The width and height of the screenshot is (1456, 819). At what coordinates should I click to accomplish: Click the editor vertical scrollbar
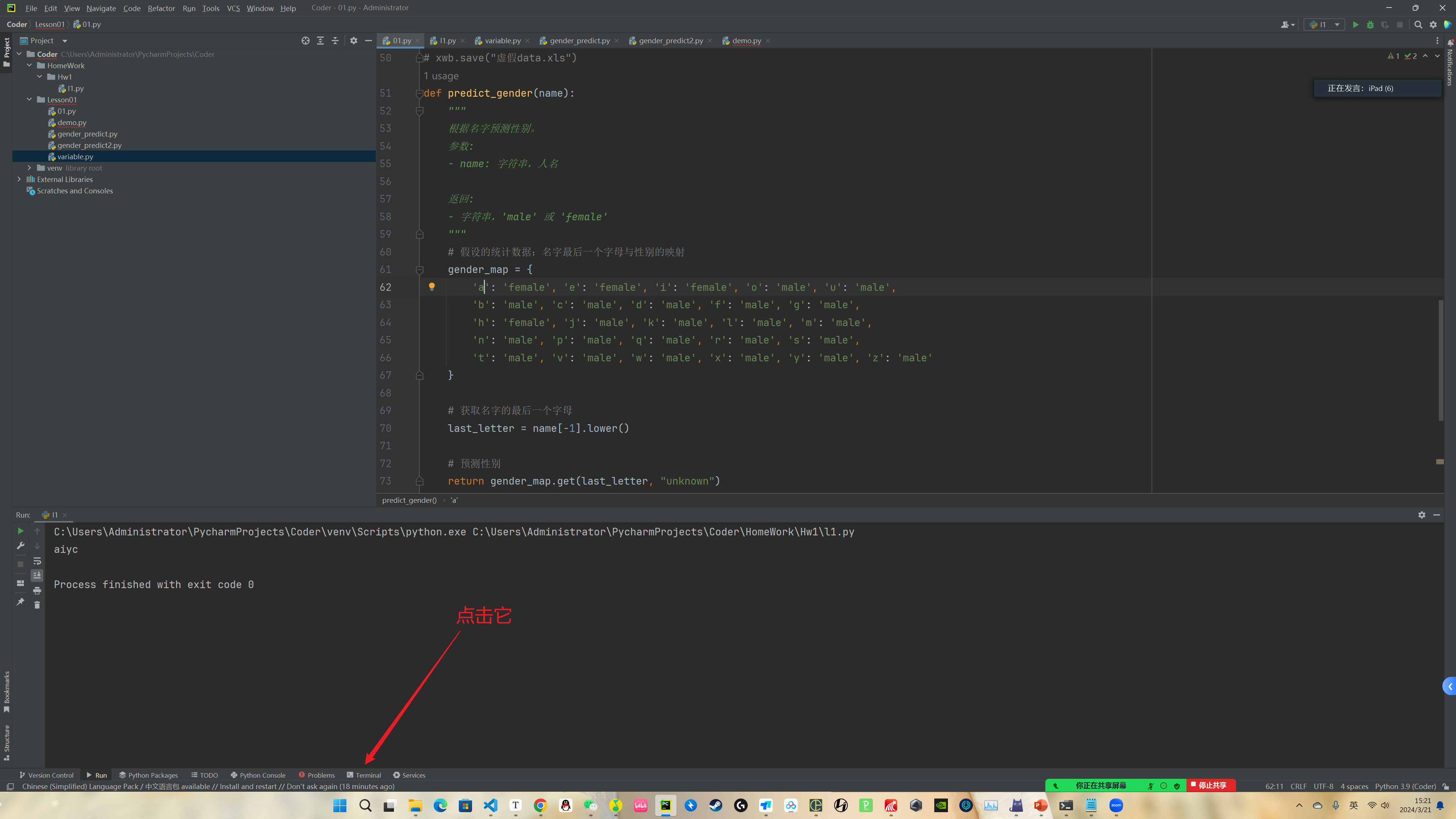(1440, 360)
